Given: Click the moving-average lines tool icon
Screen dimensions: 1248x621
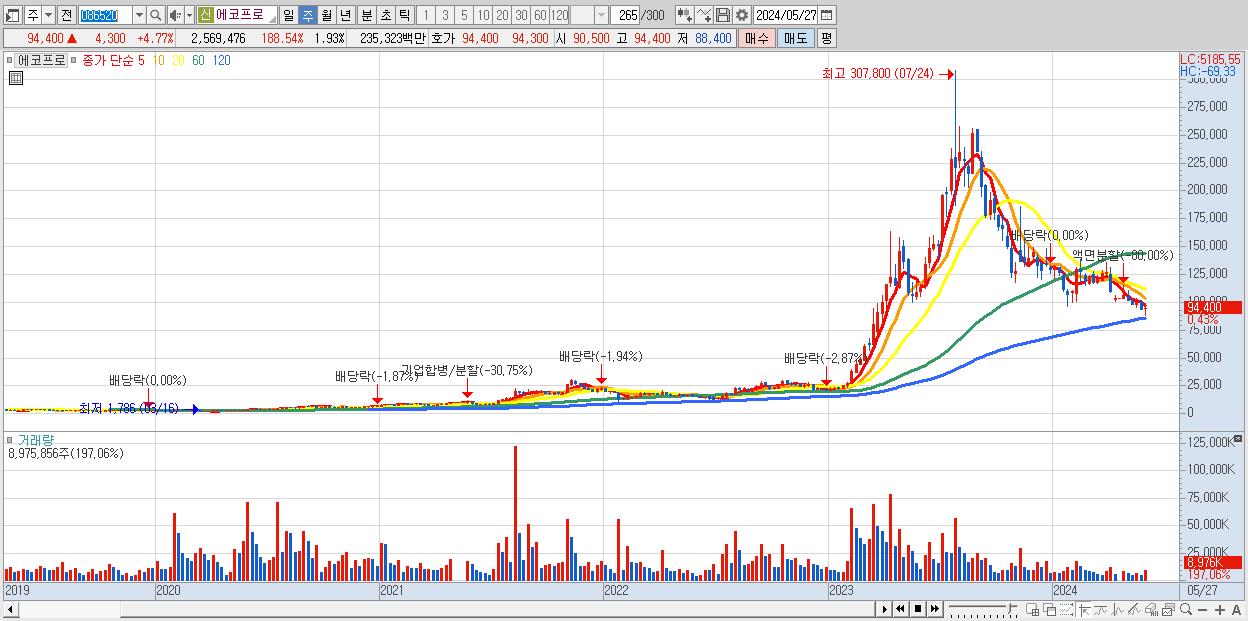Looking at the screenshot, I should pos(1100,610).
